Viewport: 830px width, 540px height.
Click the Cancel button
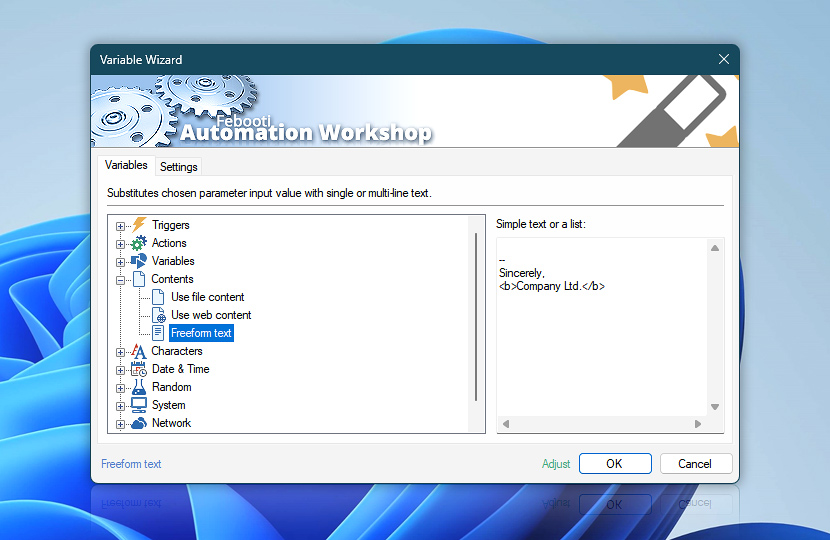coord(696,464)
